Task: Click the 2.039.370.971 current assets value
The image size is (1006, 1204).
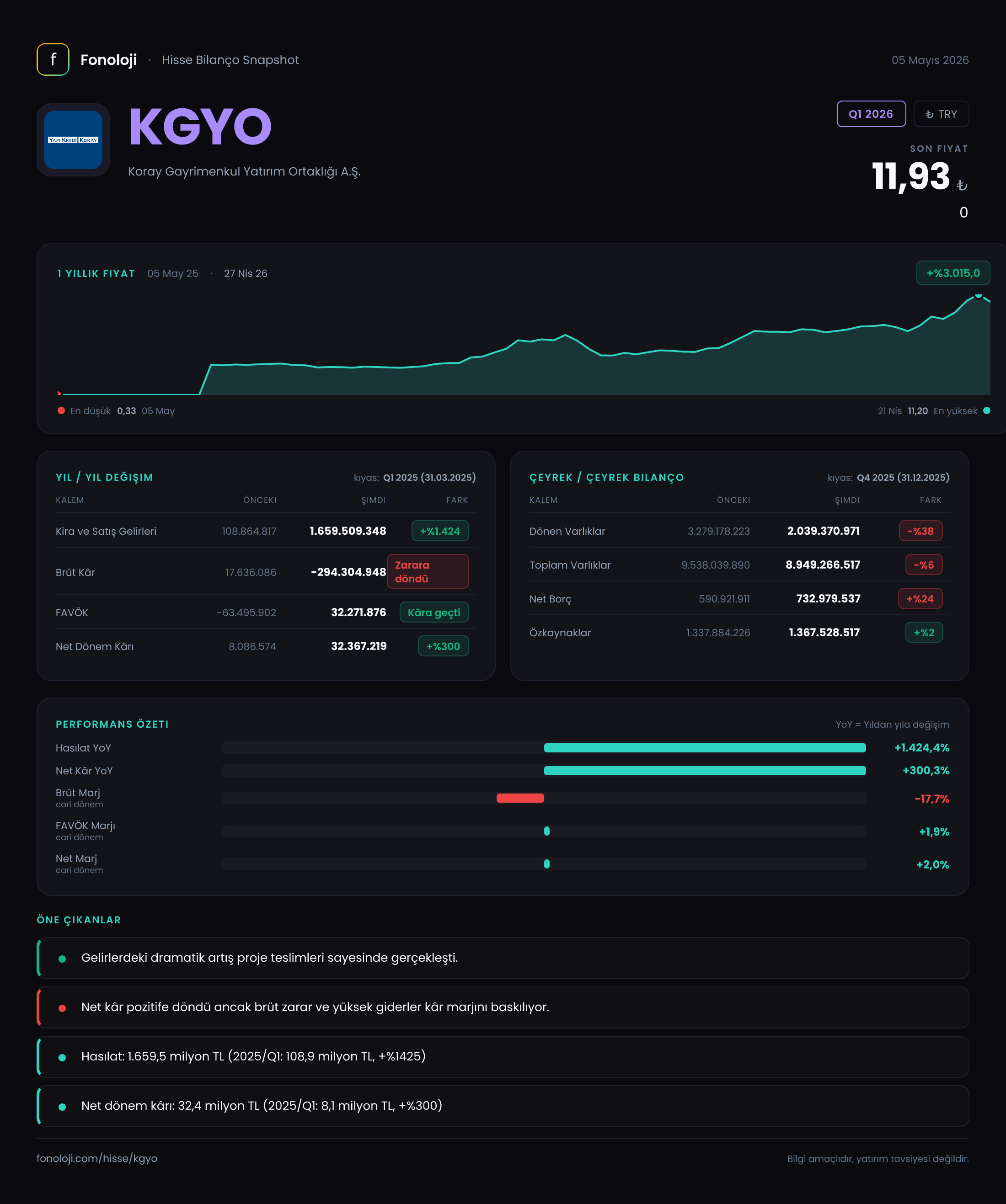Action: 823,531
